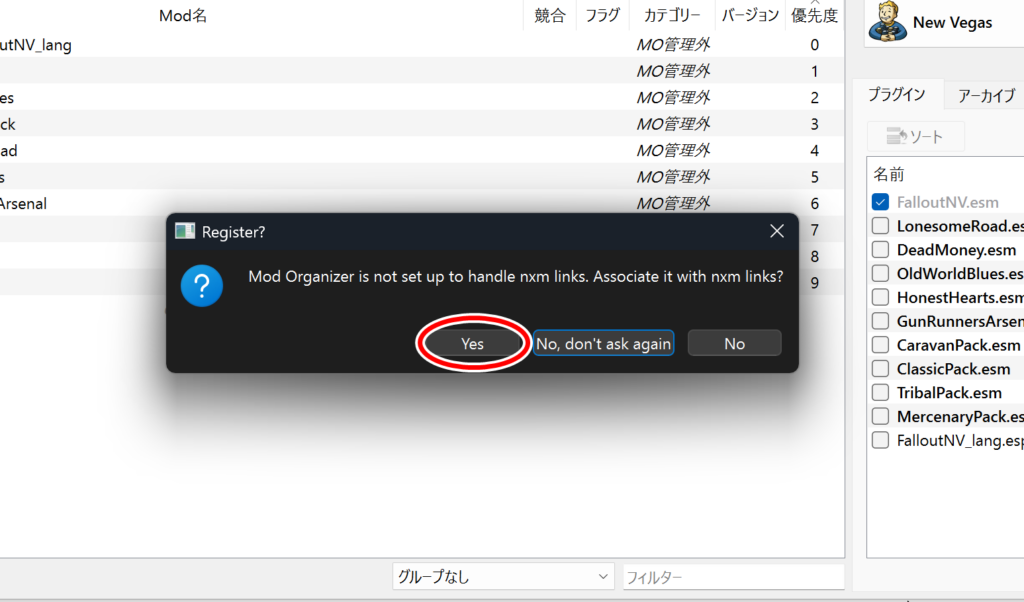Switch to the プラグイン tab
The width and height of the screenshot is (1024, 602).
pos(896,95)
